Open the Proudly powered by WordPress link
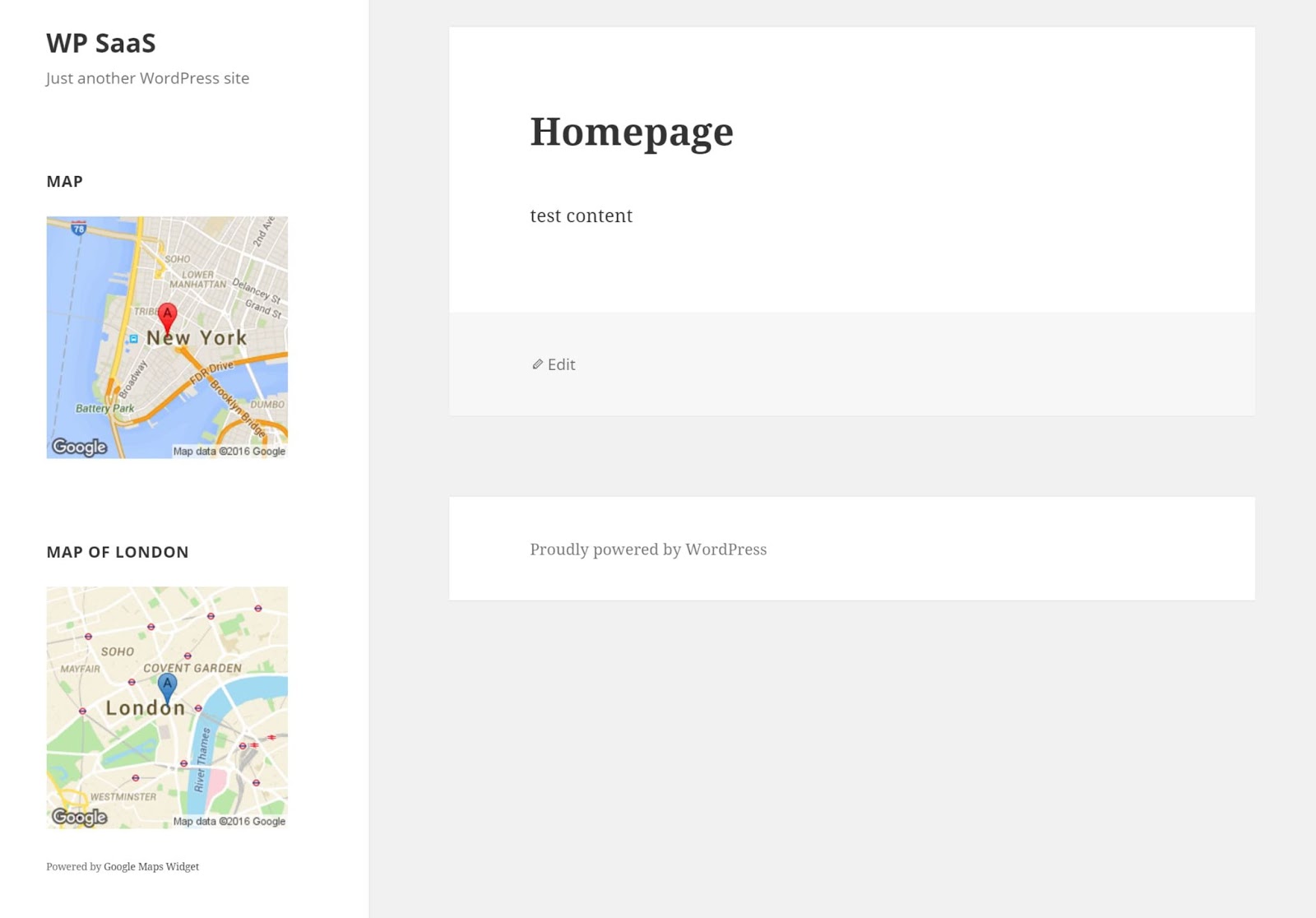 (x=648, y=549)
